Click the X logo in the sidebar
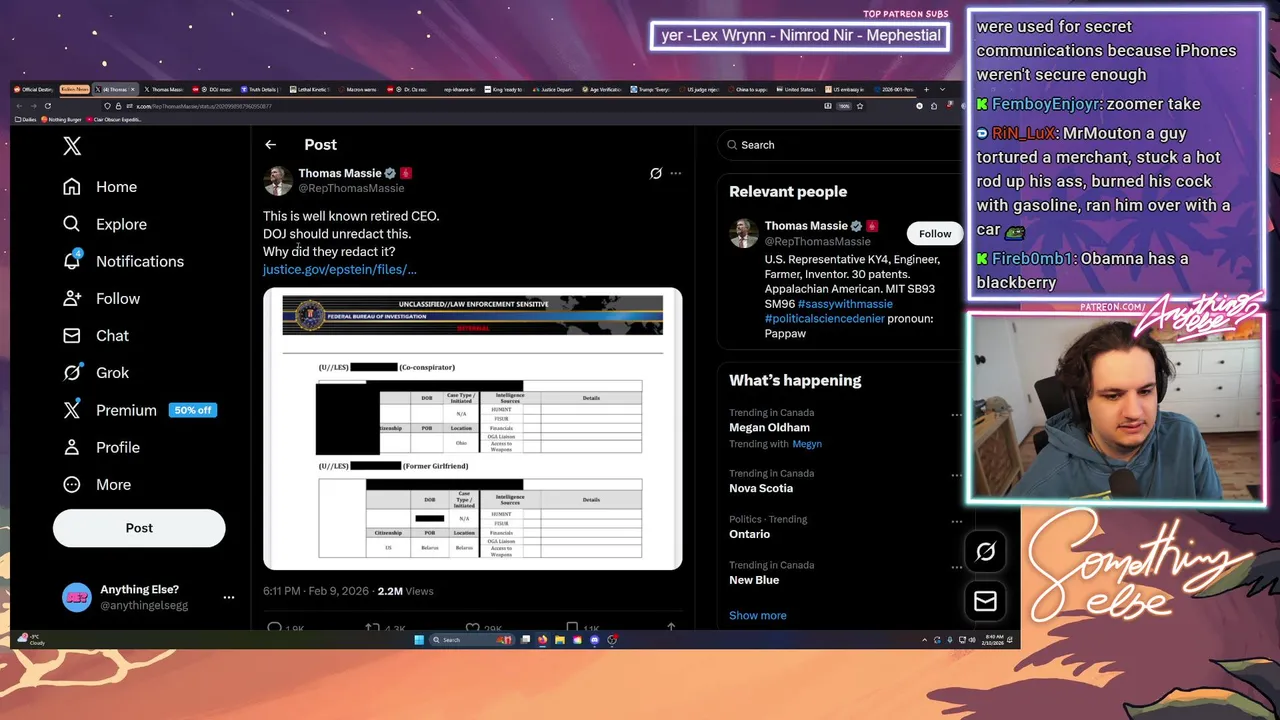 coord(72,146)
